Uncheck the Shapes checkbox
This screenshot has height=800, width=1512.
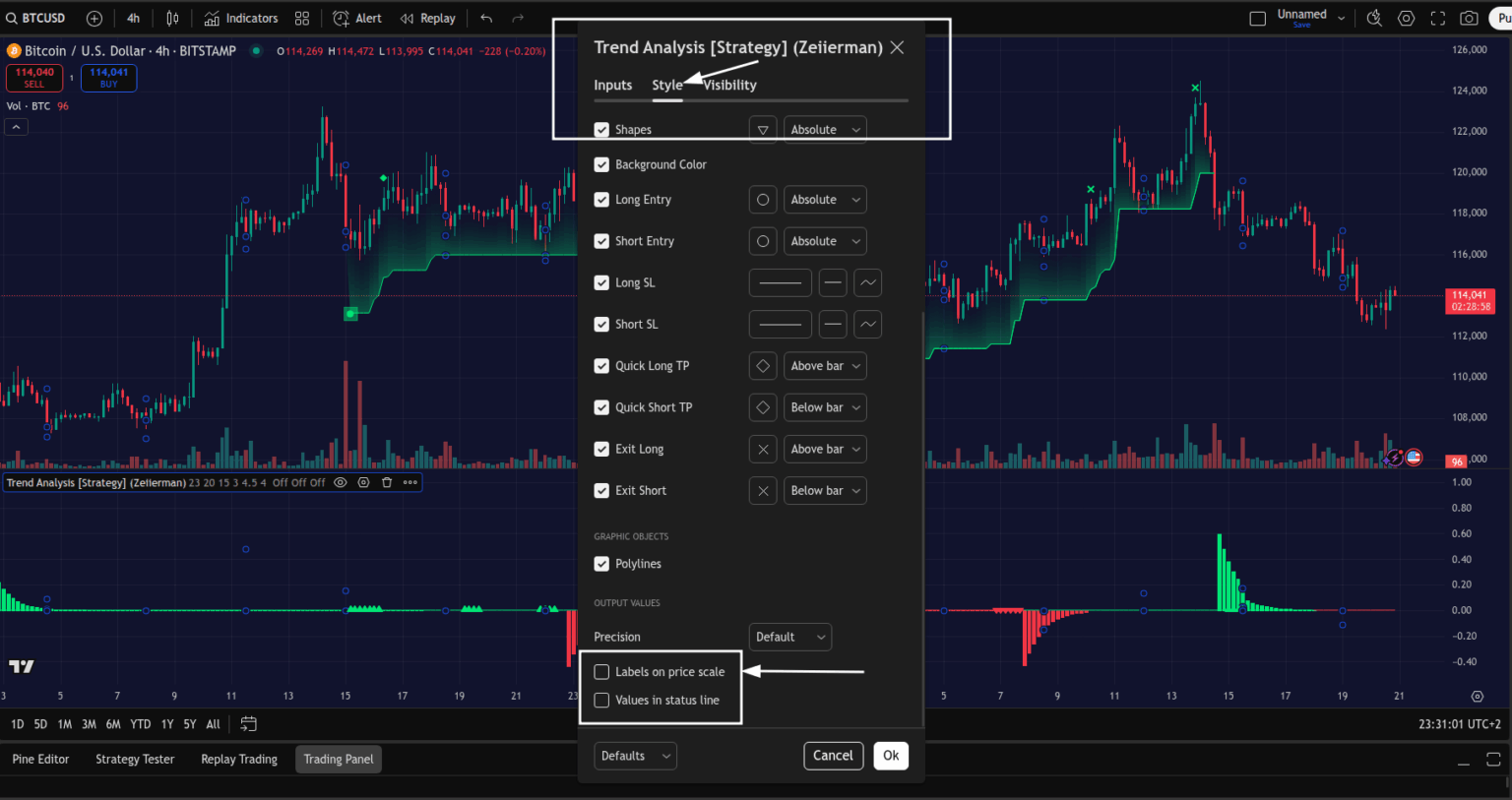[x=601, y=130]
